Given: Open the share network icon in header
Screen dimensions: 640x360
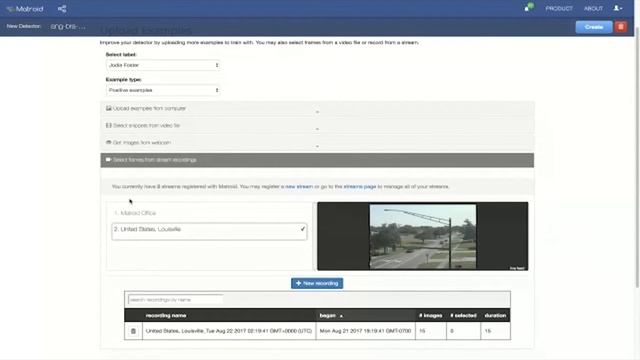Looking at the screenshot, I should pos(62,9).
